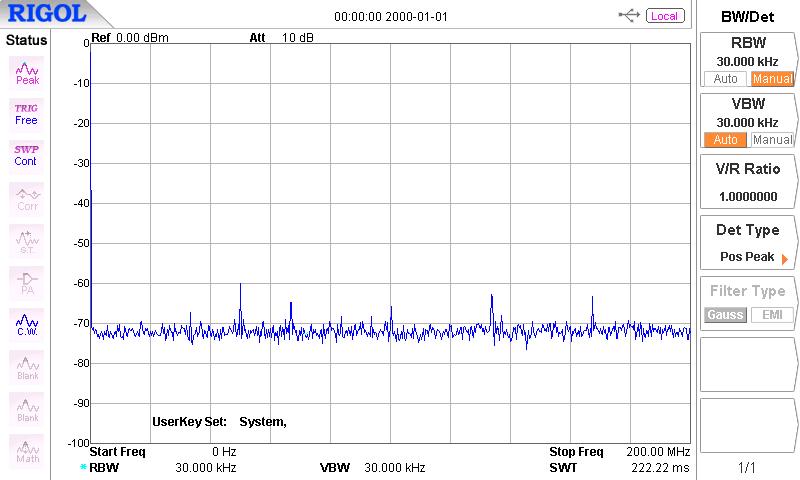Click the Stop Freq 200.00 MHz value

658,451
